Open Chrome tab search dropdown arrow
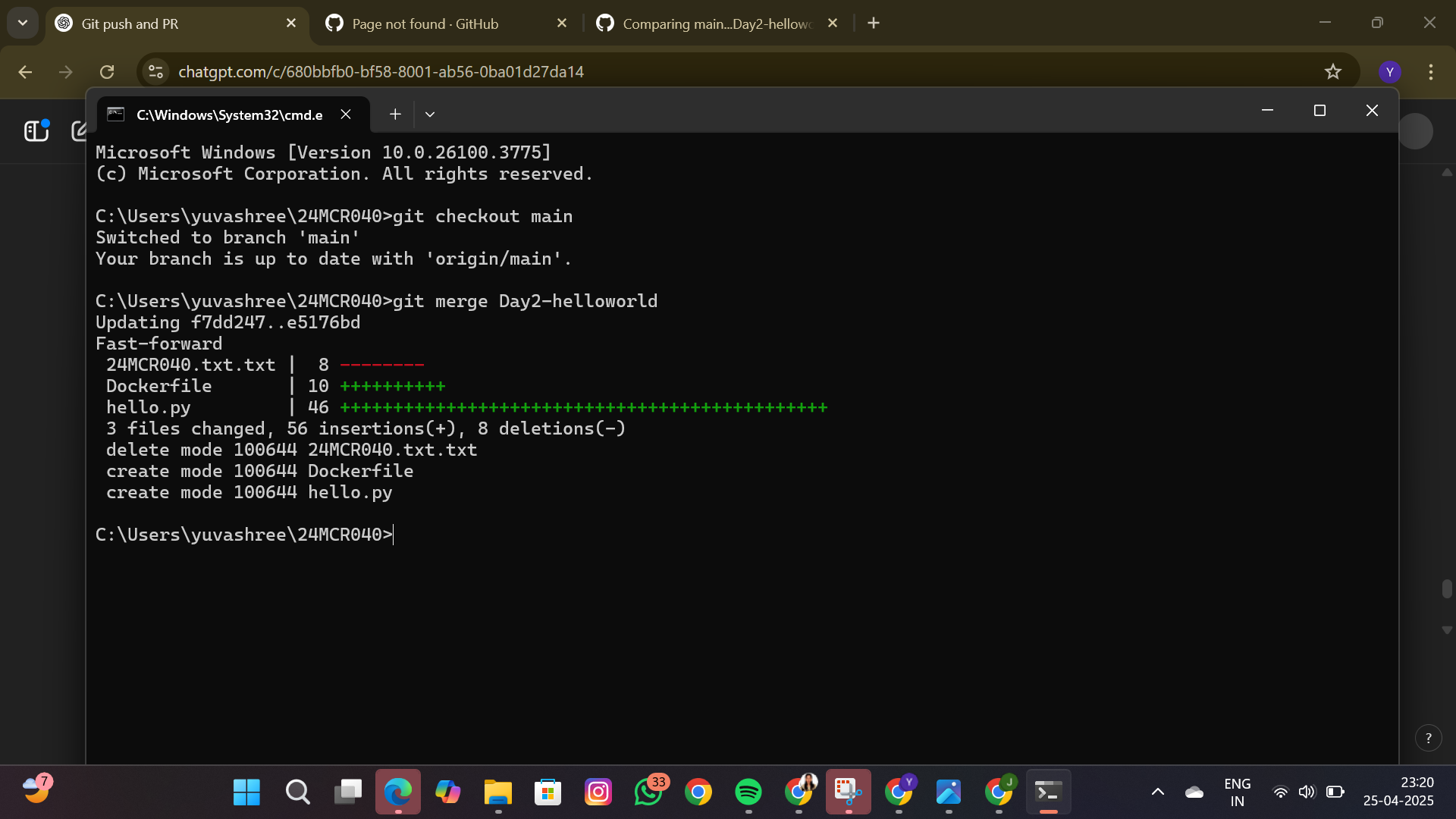1456x819 pixels. tap(23, 23)
